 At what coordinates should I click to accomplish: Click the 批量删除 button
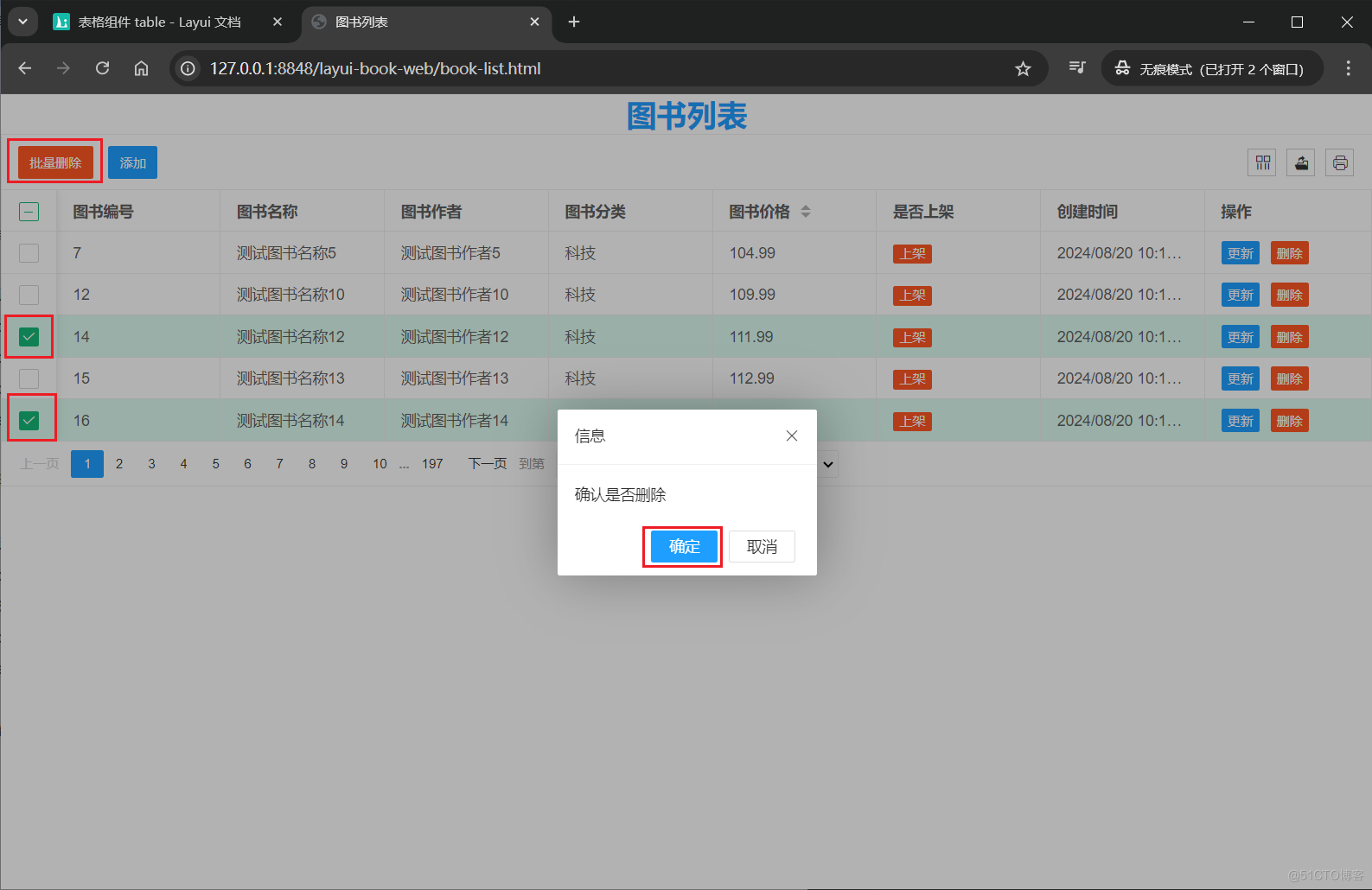tap(55, 162)
